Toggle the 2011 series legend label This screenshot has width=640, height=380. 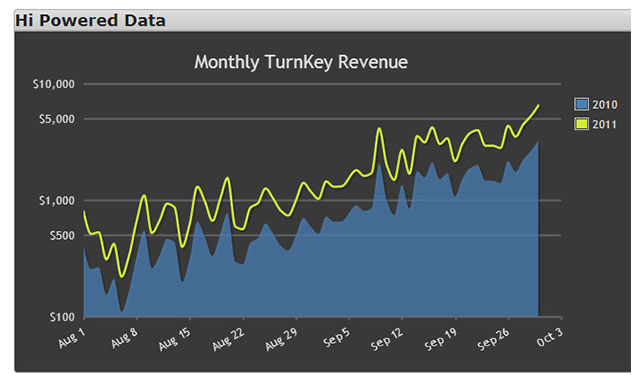[604, 124]
